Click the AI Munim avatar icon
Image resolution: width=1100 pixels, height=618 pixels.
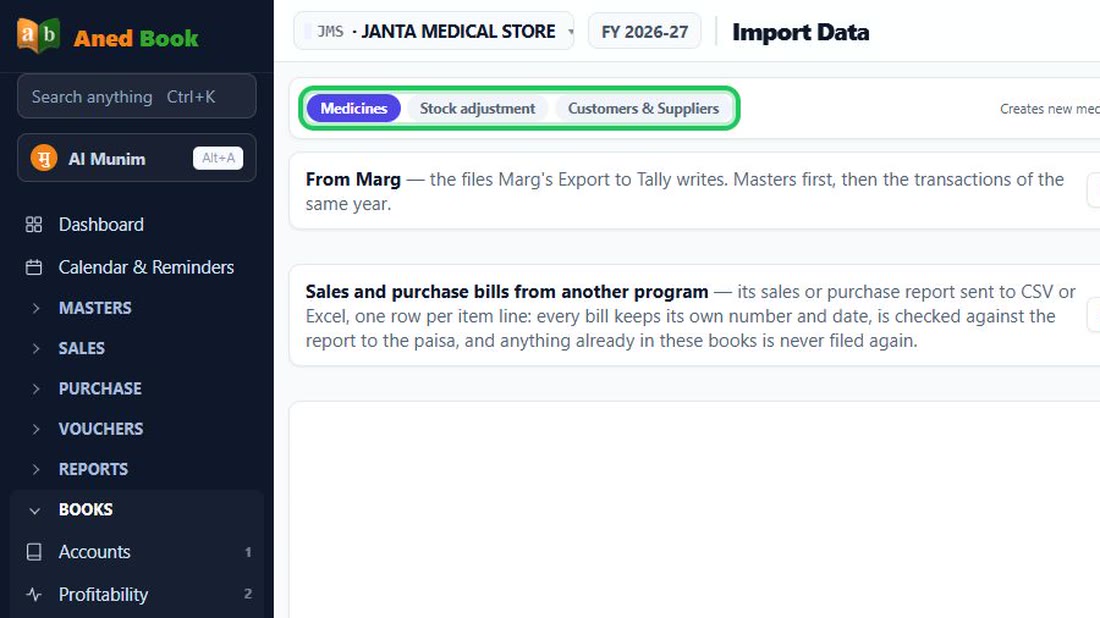43,158
